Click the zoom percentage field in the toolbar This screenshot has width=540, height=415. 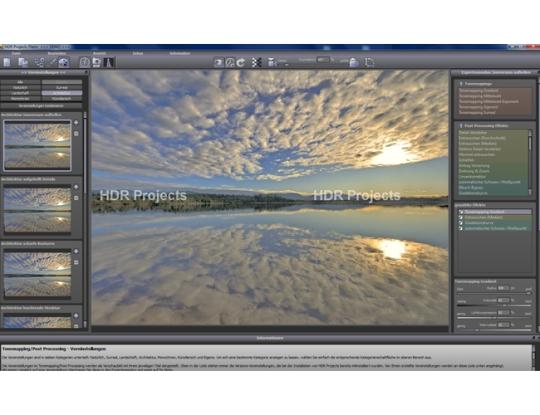click(x=323, y=60)
